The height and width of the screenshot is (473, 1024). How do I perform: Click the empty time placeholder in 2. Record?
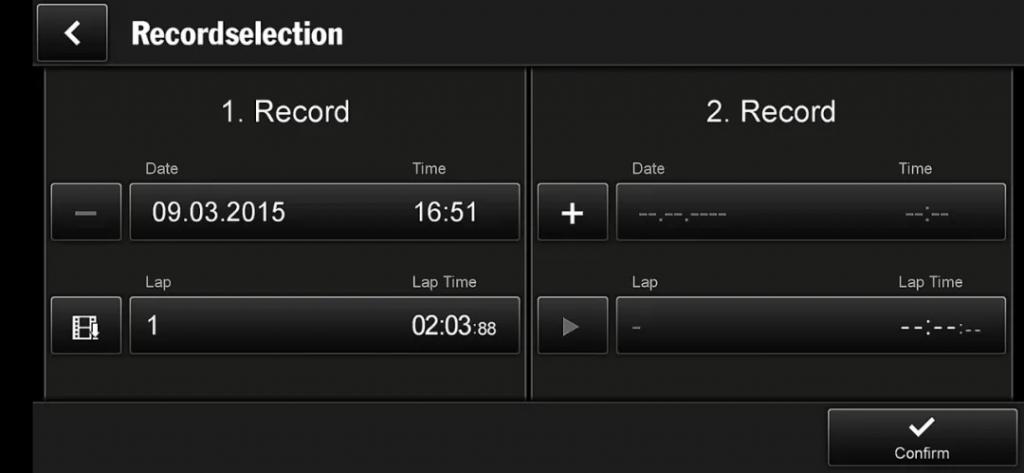tap(926, 213)
